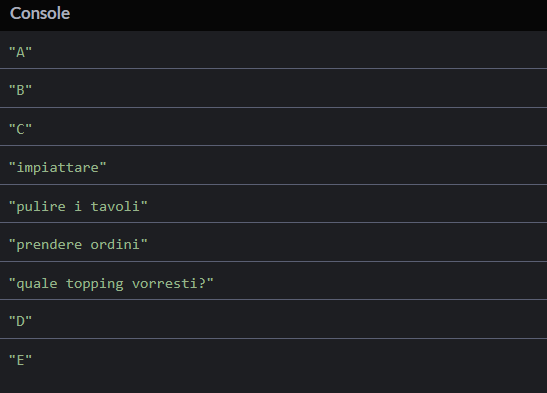This screenshot has width=547, height=393.
Task: Select the "D" console output line
Action: (x=274, y=319)
